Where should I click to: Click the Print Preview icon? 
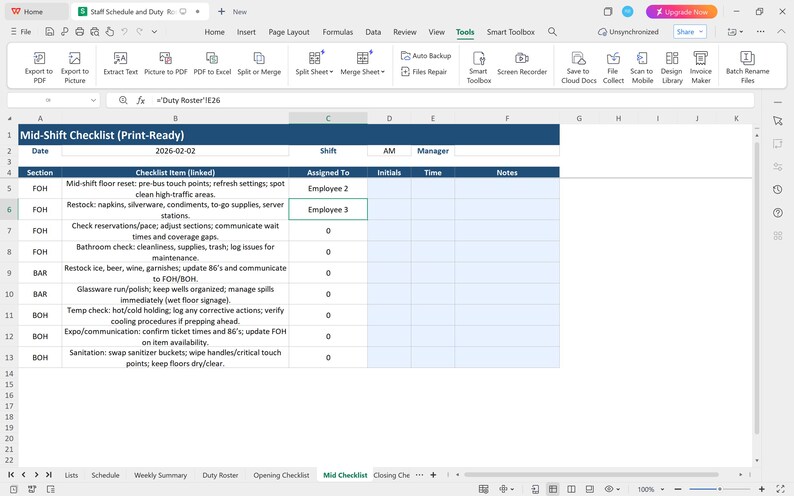click(x=95, y=32)
